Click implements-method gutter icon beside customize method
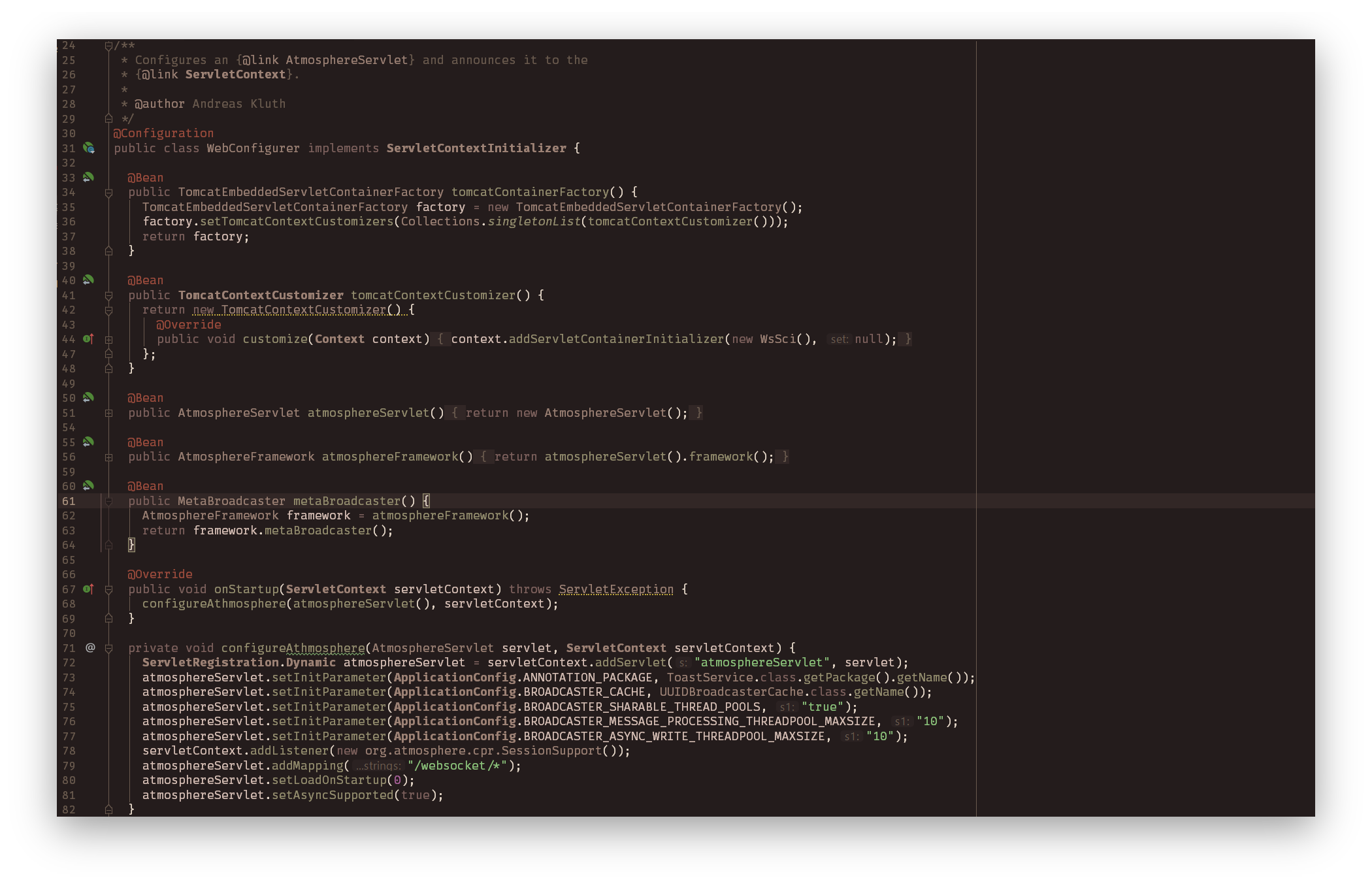 coord(88,339)
